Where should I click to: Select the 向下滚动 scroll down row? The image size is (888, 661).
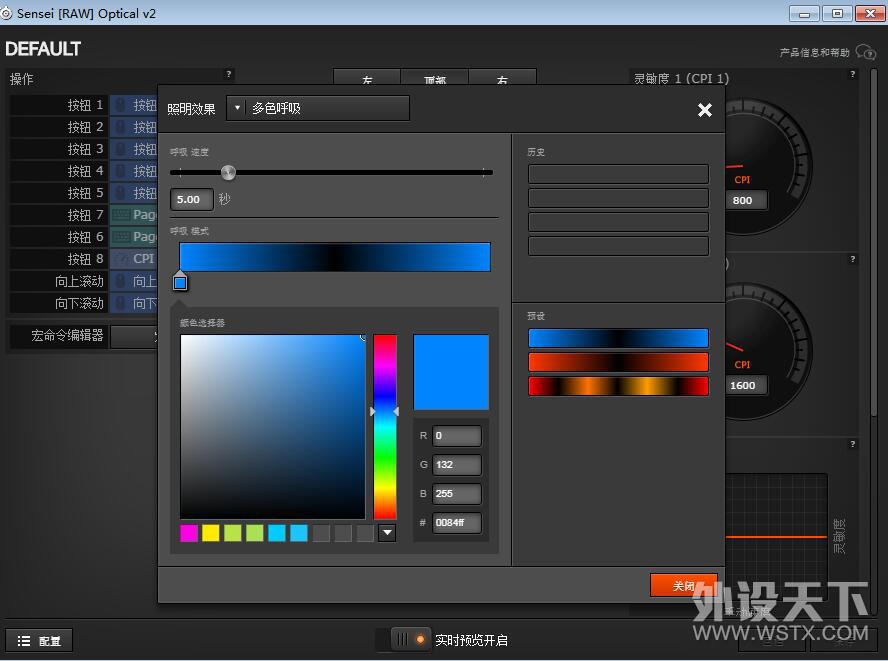83,303
